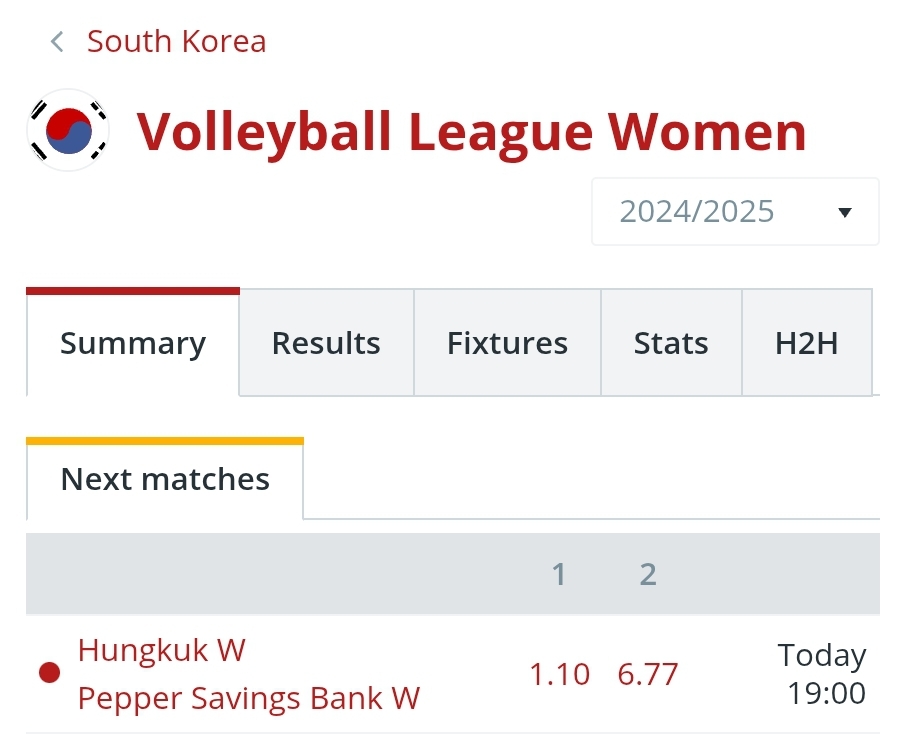The image size is (904, 751).
Task: Open the Fixtures tab
Action: pyautogui.click(x=507, y=344)
